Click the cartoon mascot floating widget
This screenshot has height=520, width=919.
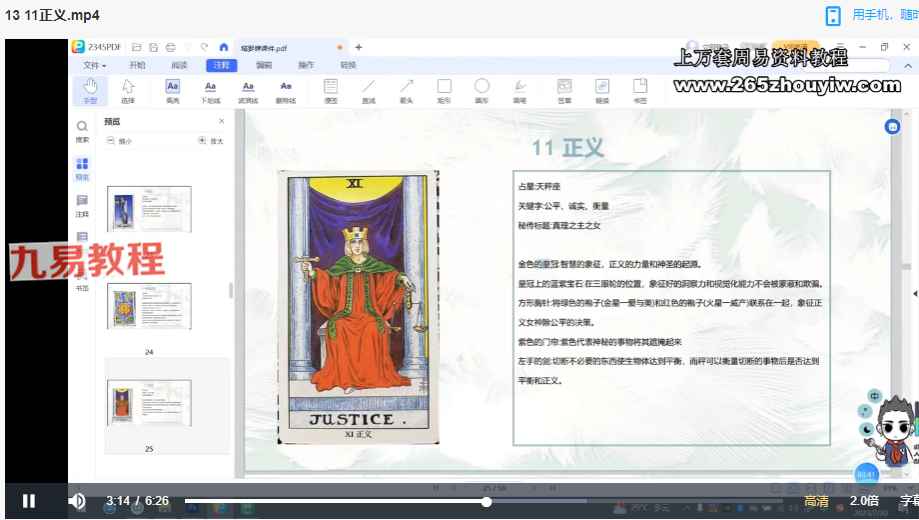pos(896,431)
